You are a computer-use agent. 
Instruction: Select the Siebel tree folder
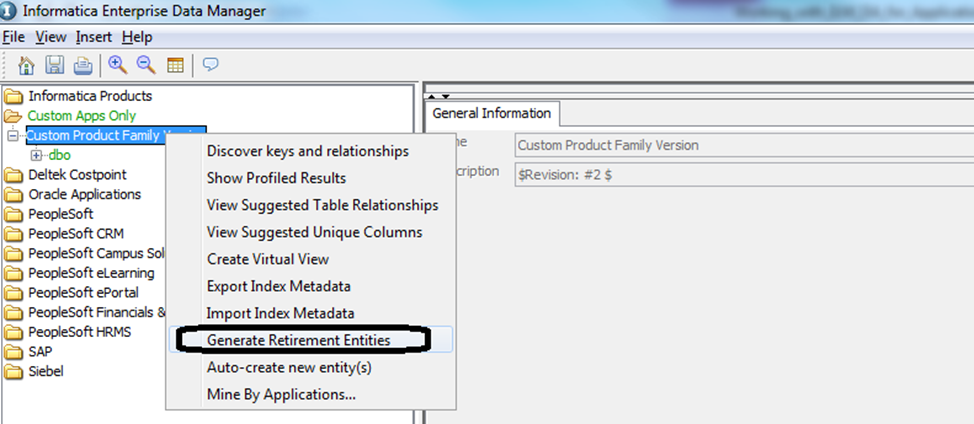coord(47,371)
